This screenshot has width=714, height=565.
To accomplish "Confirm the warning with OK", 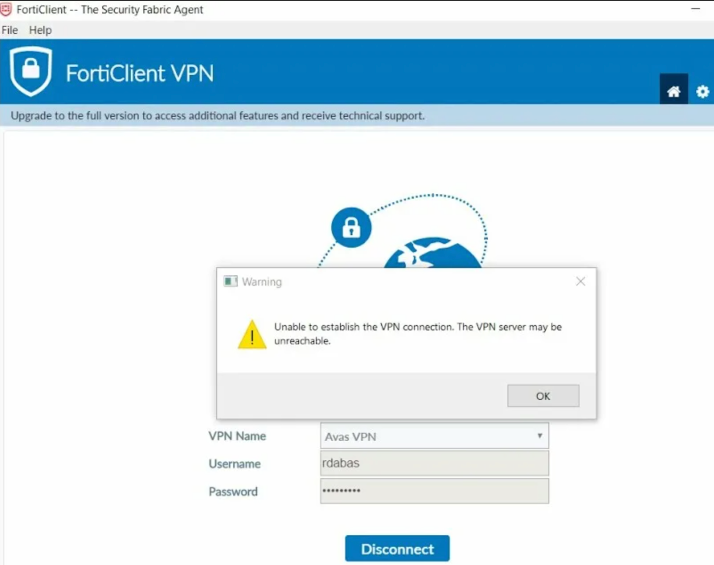I will click(x=543, y=396).
